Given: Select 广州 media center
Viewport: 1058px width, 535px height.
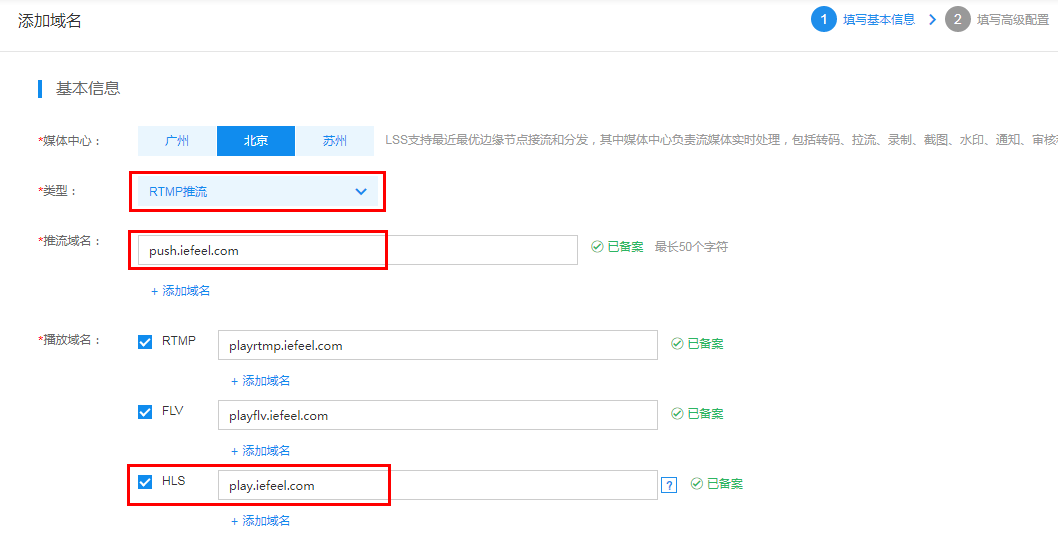Looking at the screenshot, I should coord(177,141).
